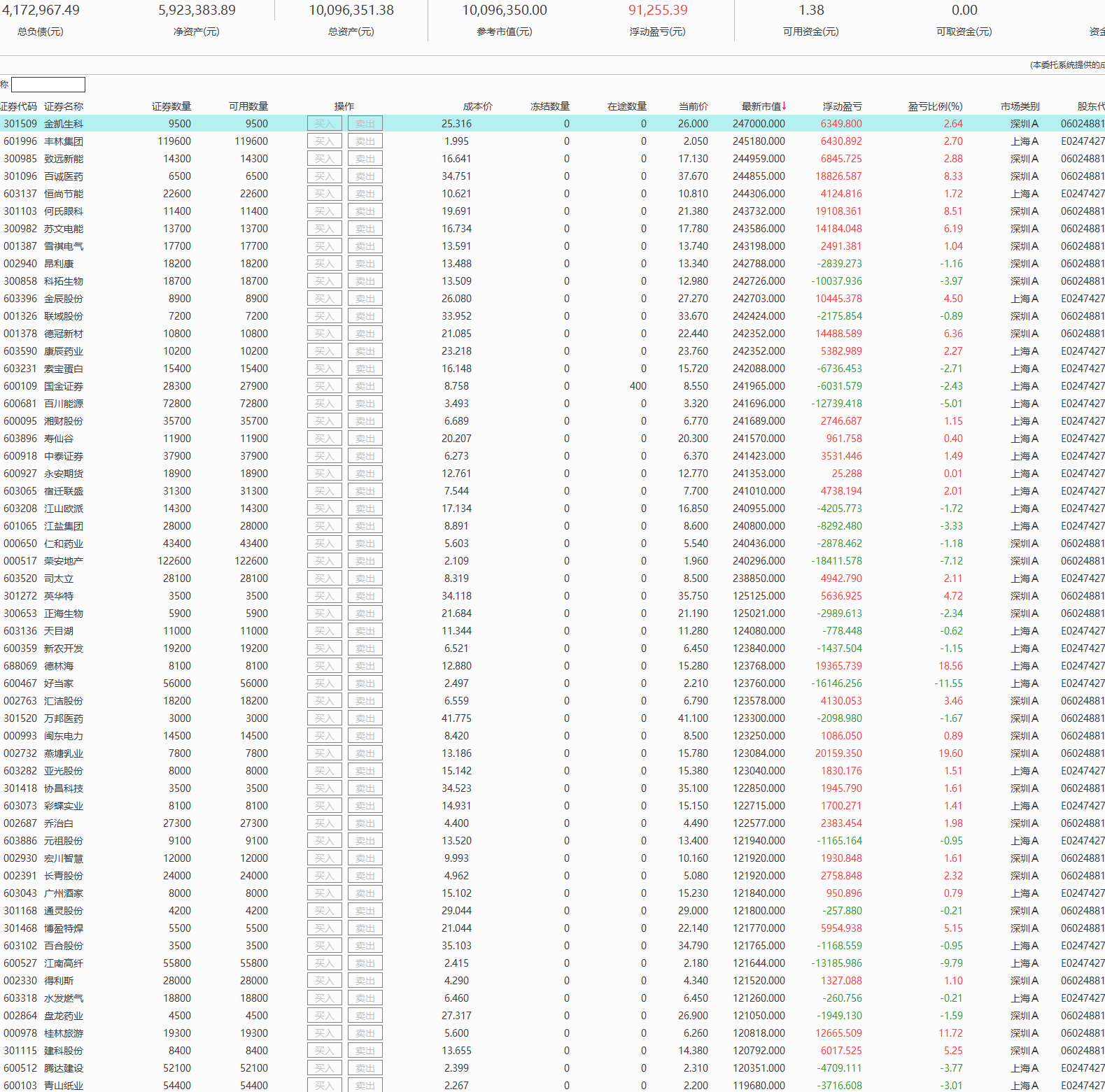This screenshot has height=1092, width=1105.
Task: Select the withdrawable funds value 0.00
Action: coord(964,10)
